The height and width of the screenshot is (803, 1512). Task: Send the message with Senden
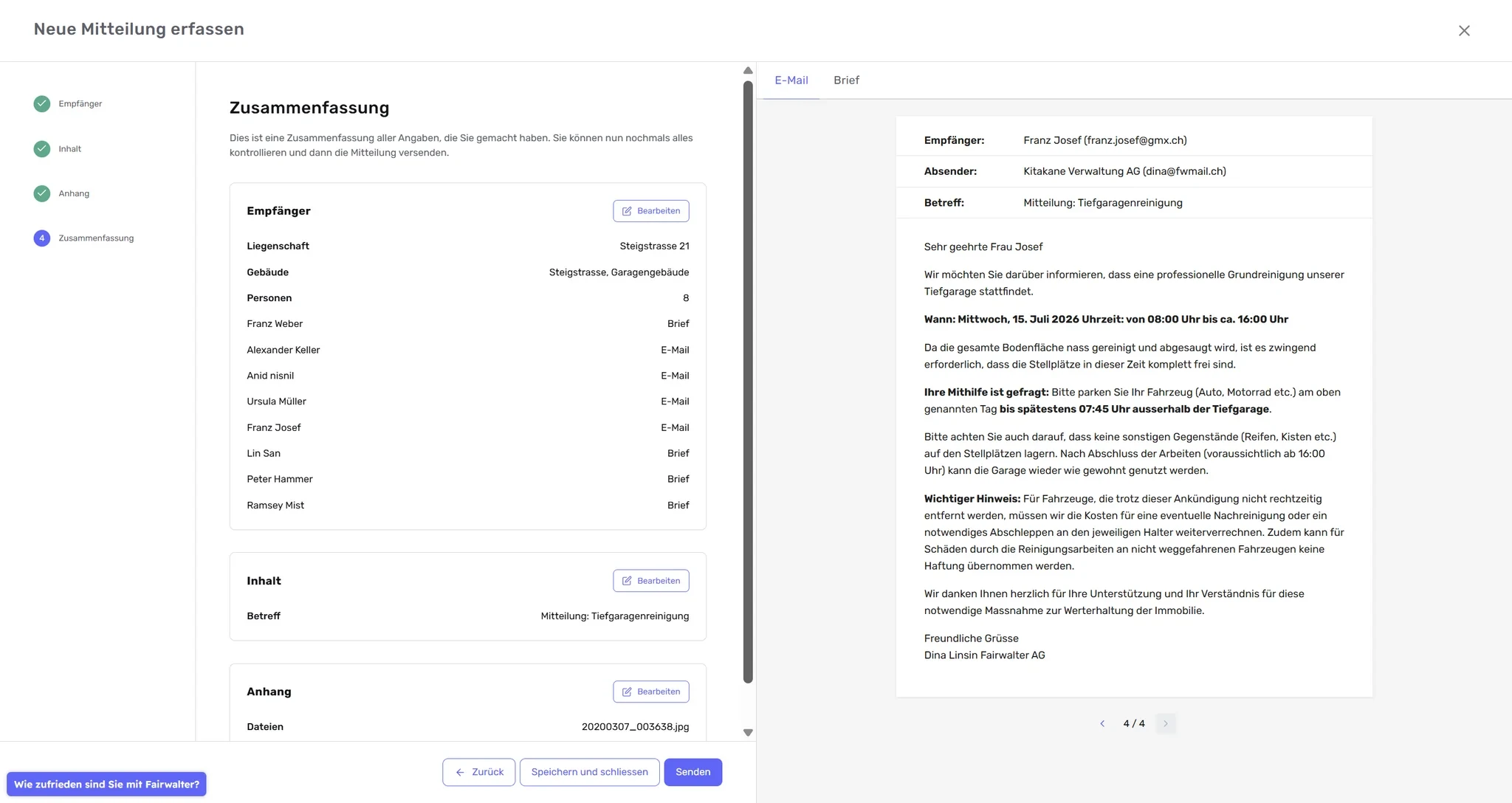(693, 772)
